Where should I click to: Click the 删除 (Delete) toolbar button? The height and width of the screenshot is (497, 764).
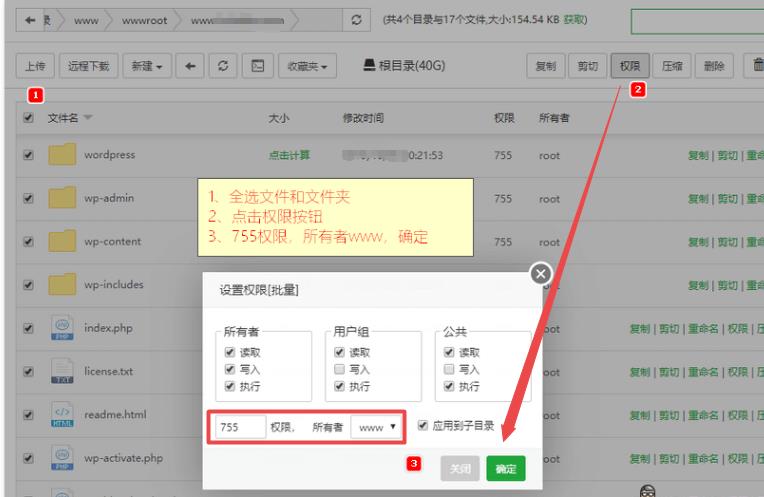pyautogui.click(x=714, y=66)
